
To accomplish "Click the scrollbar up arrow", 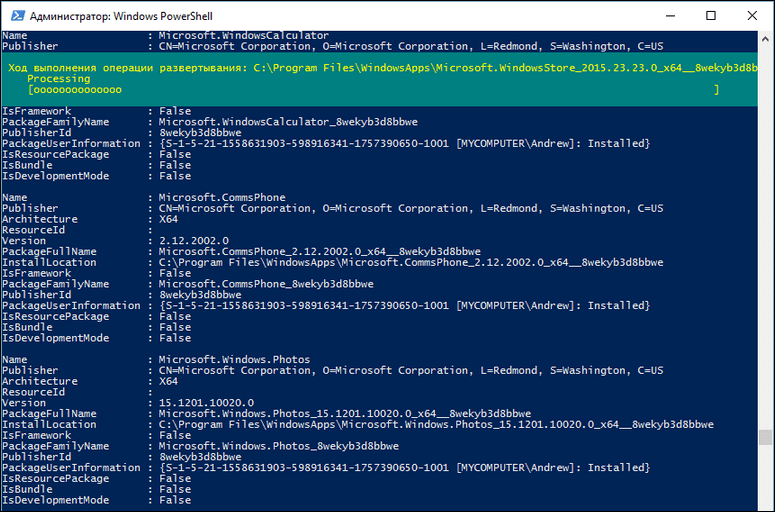I will coord(765,39).
